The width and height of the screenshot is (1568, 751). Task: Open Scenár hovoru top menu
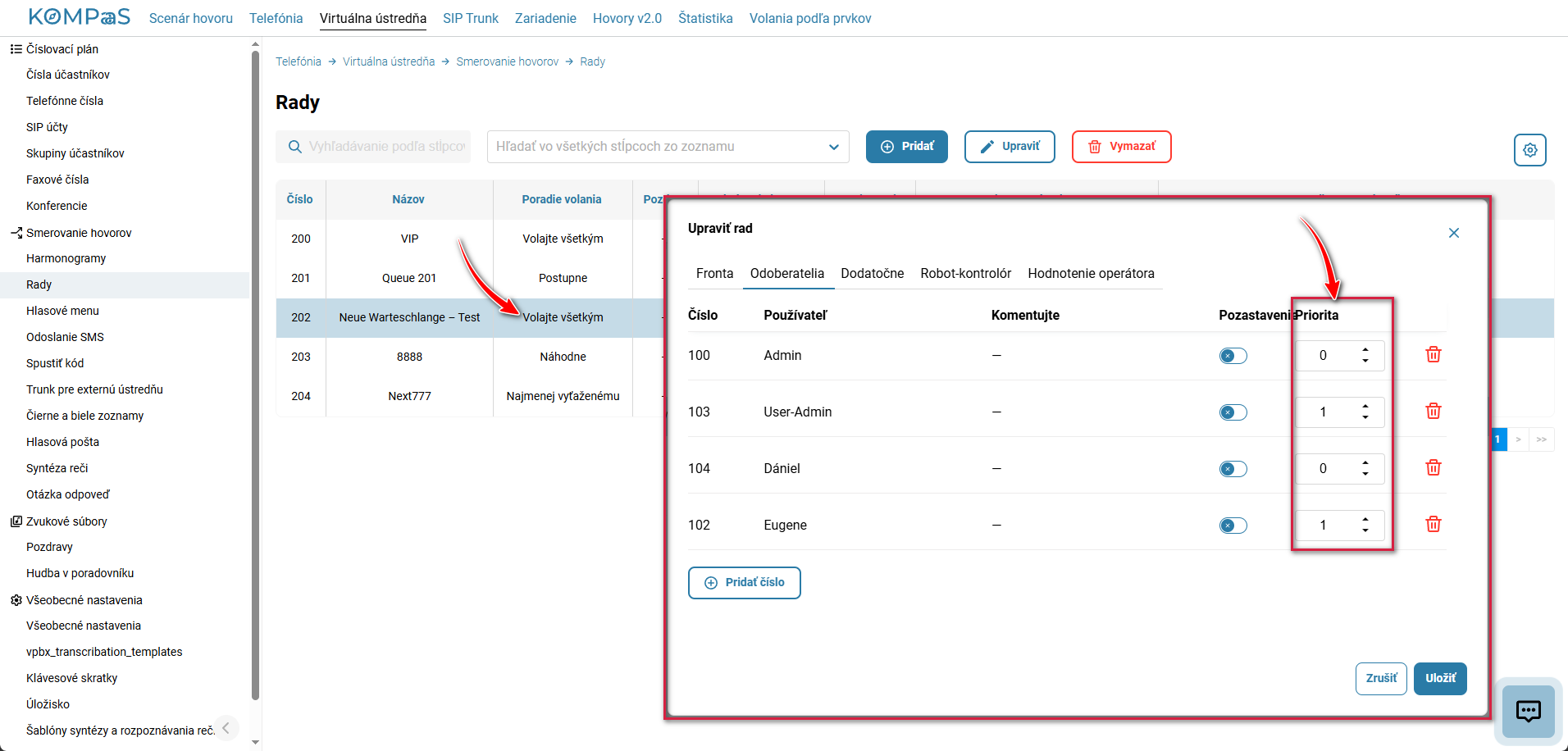(x=191, y=18)
